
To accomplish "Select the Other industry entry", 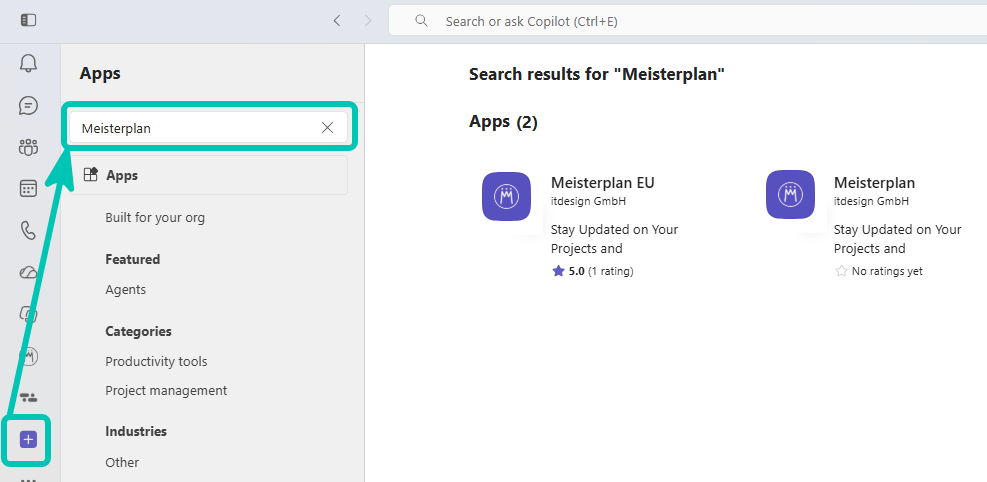I will (122, 462).
